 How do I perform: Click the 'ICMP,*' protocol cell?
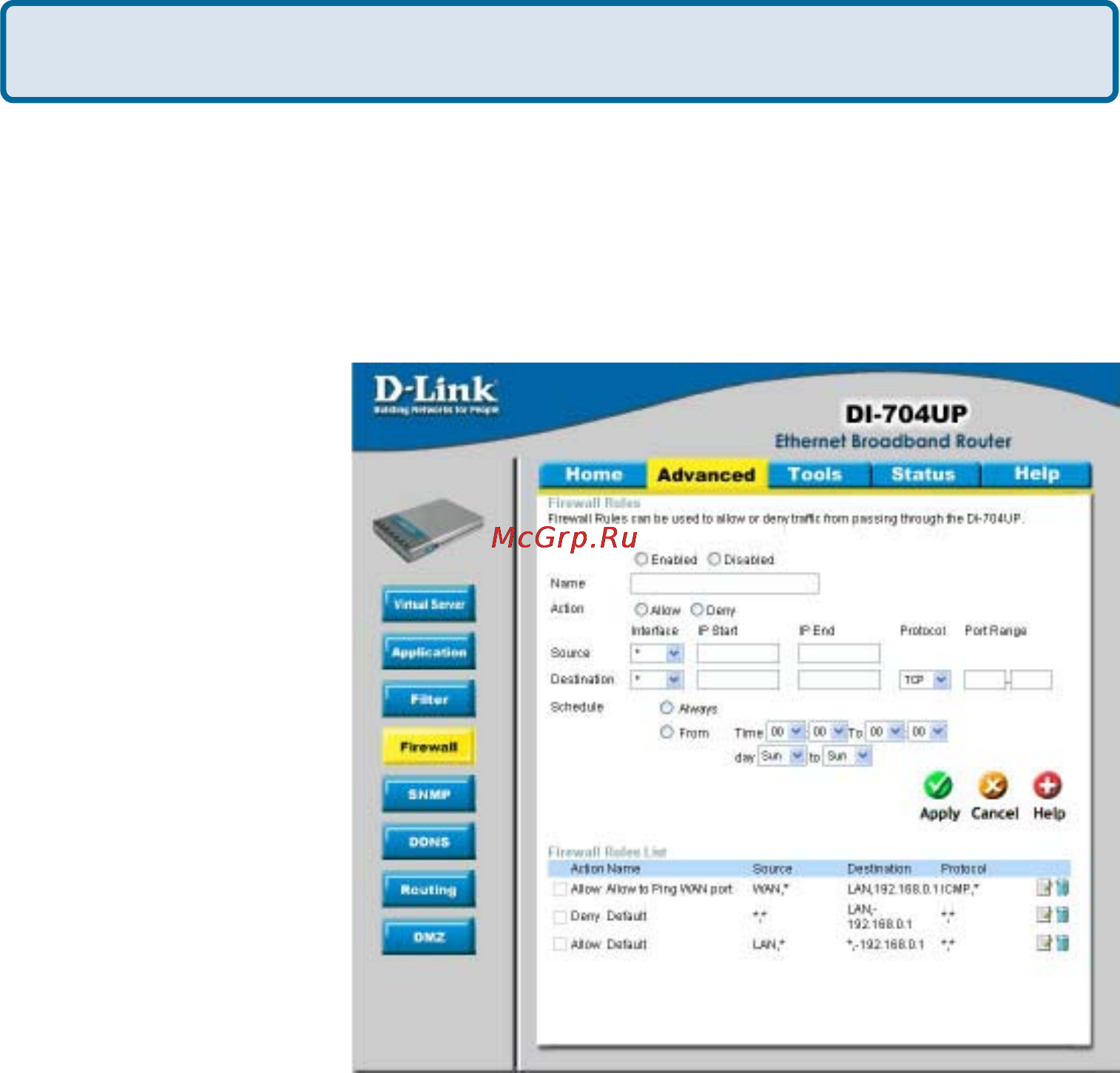tap(960, 889)
